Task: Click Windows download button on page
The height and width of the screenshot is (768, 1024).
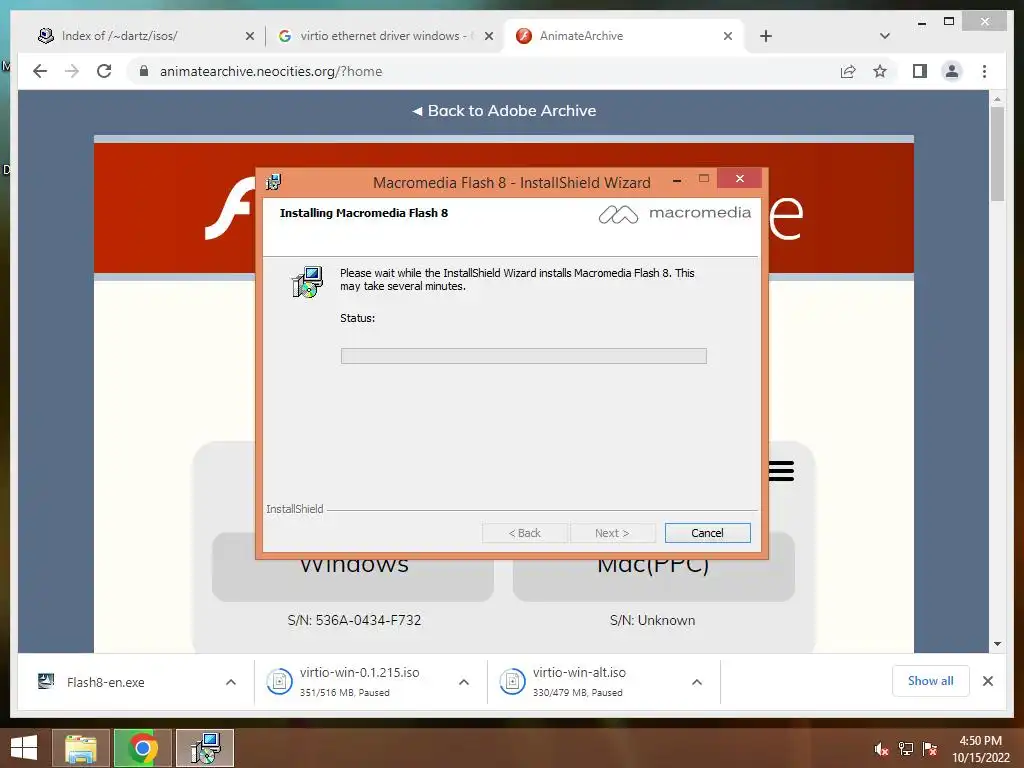Action: click(x=353, y=567)
